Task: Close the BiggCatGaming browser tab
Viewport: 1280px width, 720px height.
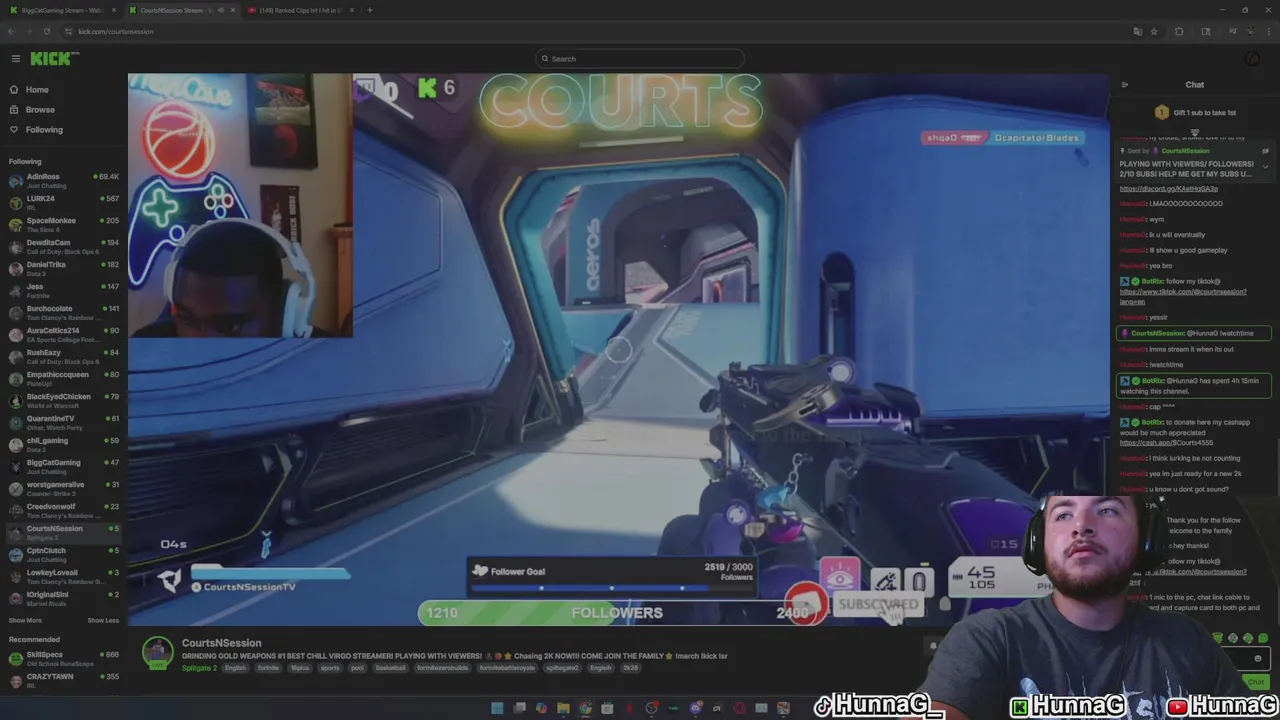Action: tap(114, 10)
